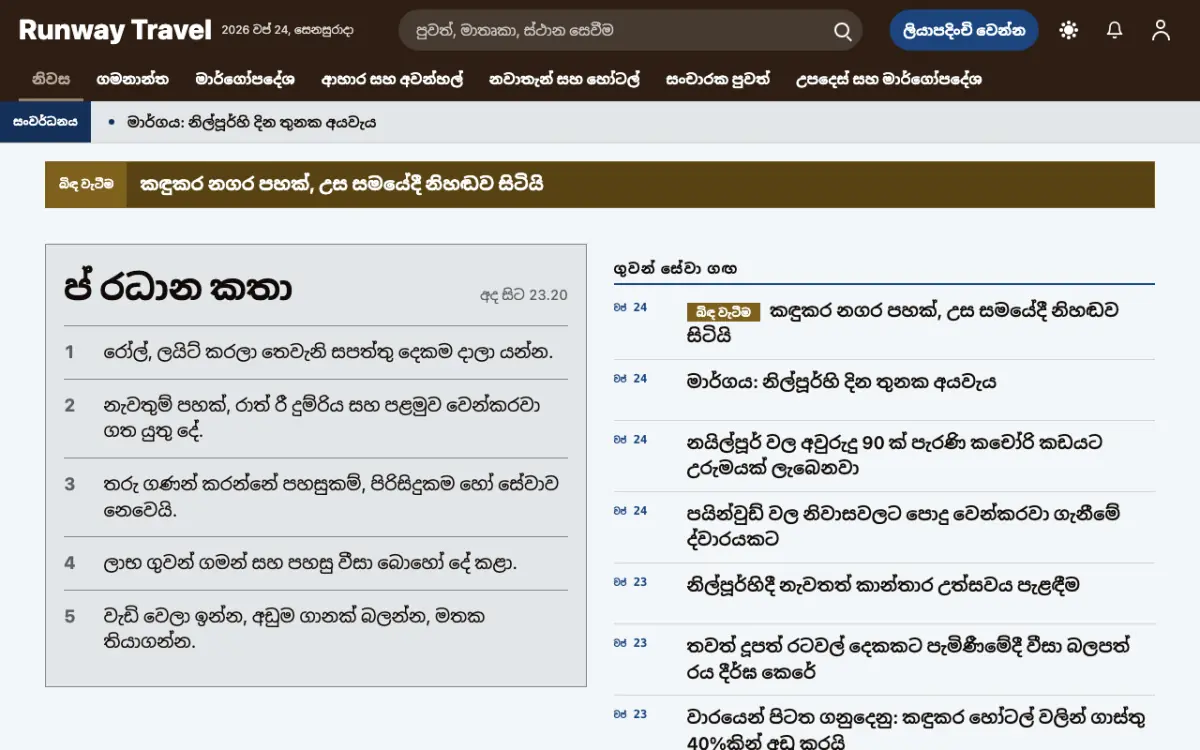Open the උපදෙස් සහ මාර්ගෝපදේශ menu item
Viewport: 1200px width, 750px height.
pos(889,79)
